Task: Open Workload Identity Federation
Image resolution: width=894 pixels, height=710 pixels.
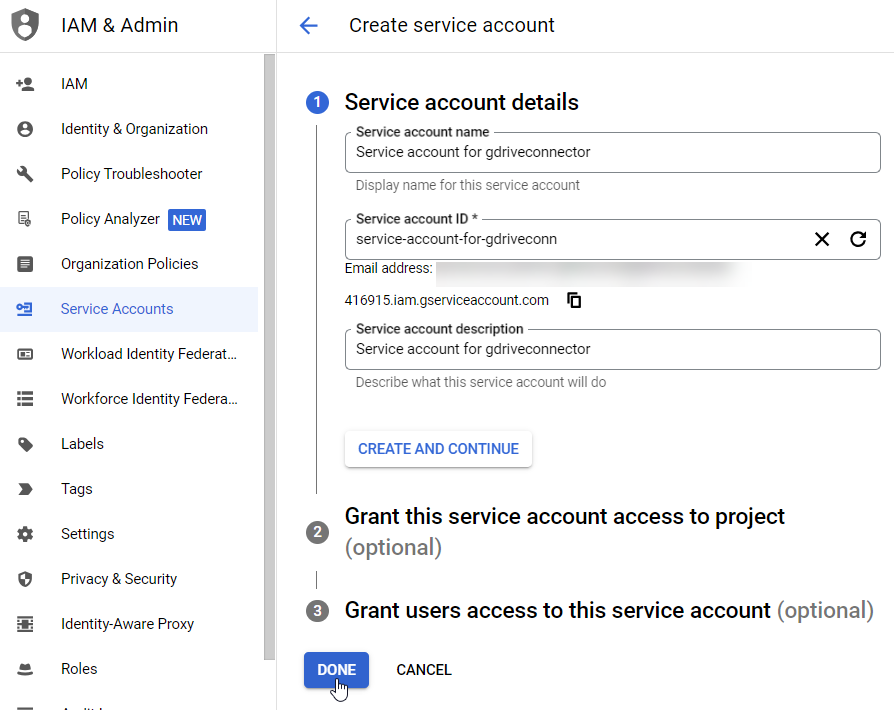Action: tap(129, 354)
